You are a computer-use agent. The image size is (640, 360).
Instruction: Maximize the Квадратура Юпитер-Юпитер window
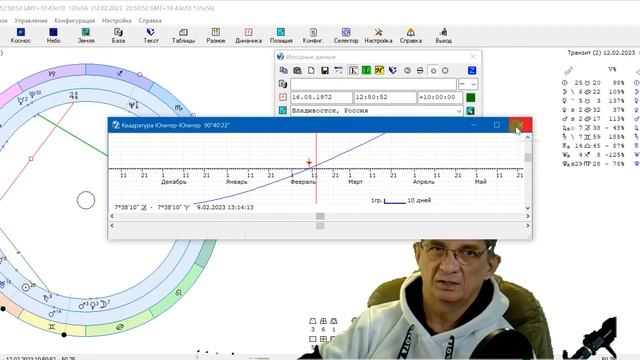[497, 125]
